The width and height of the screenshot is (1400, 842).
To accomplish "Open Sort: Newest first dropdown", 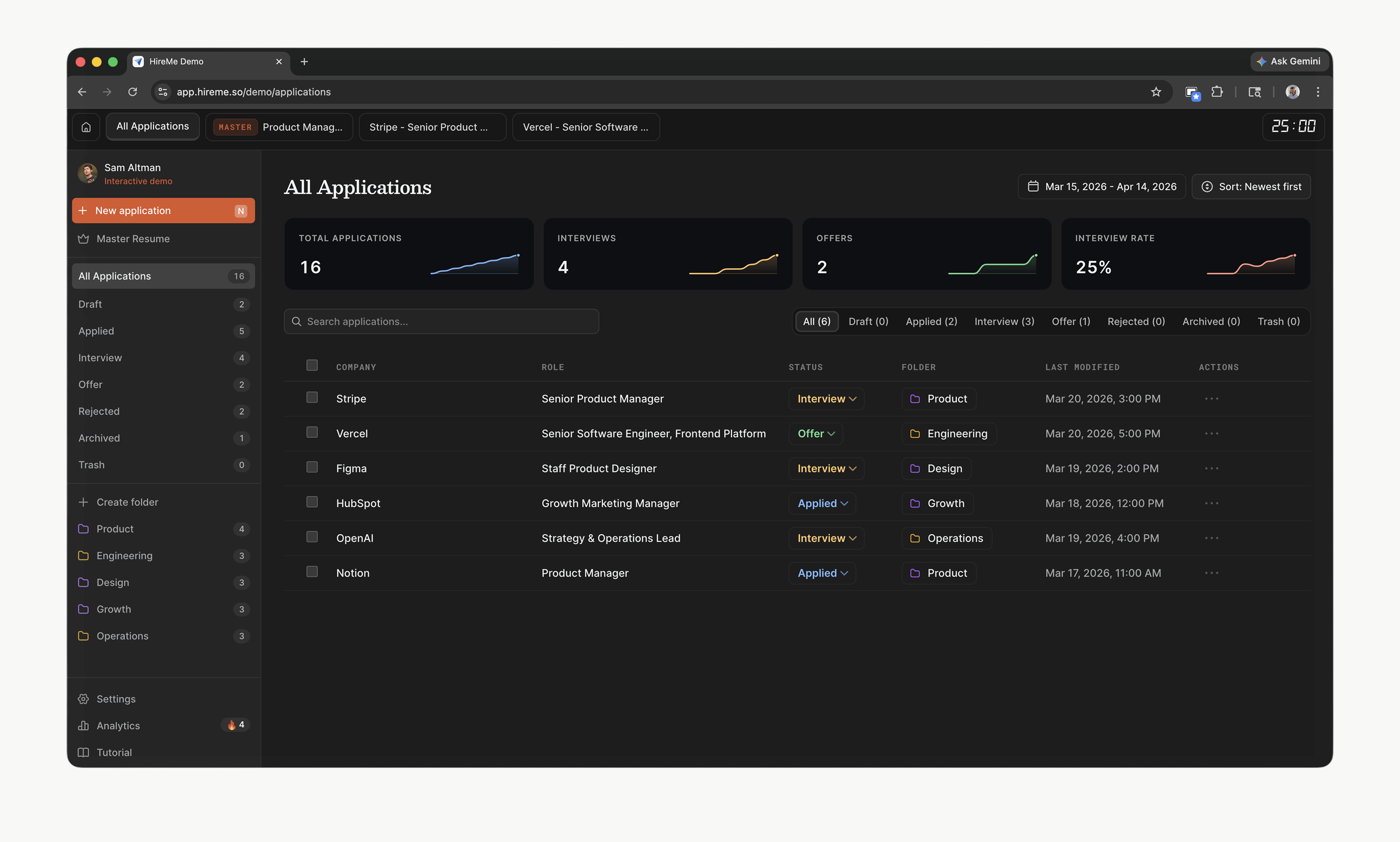I will tap(1251, 187).
